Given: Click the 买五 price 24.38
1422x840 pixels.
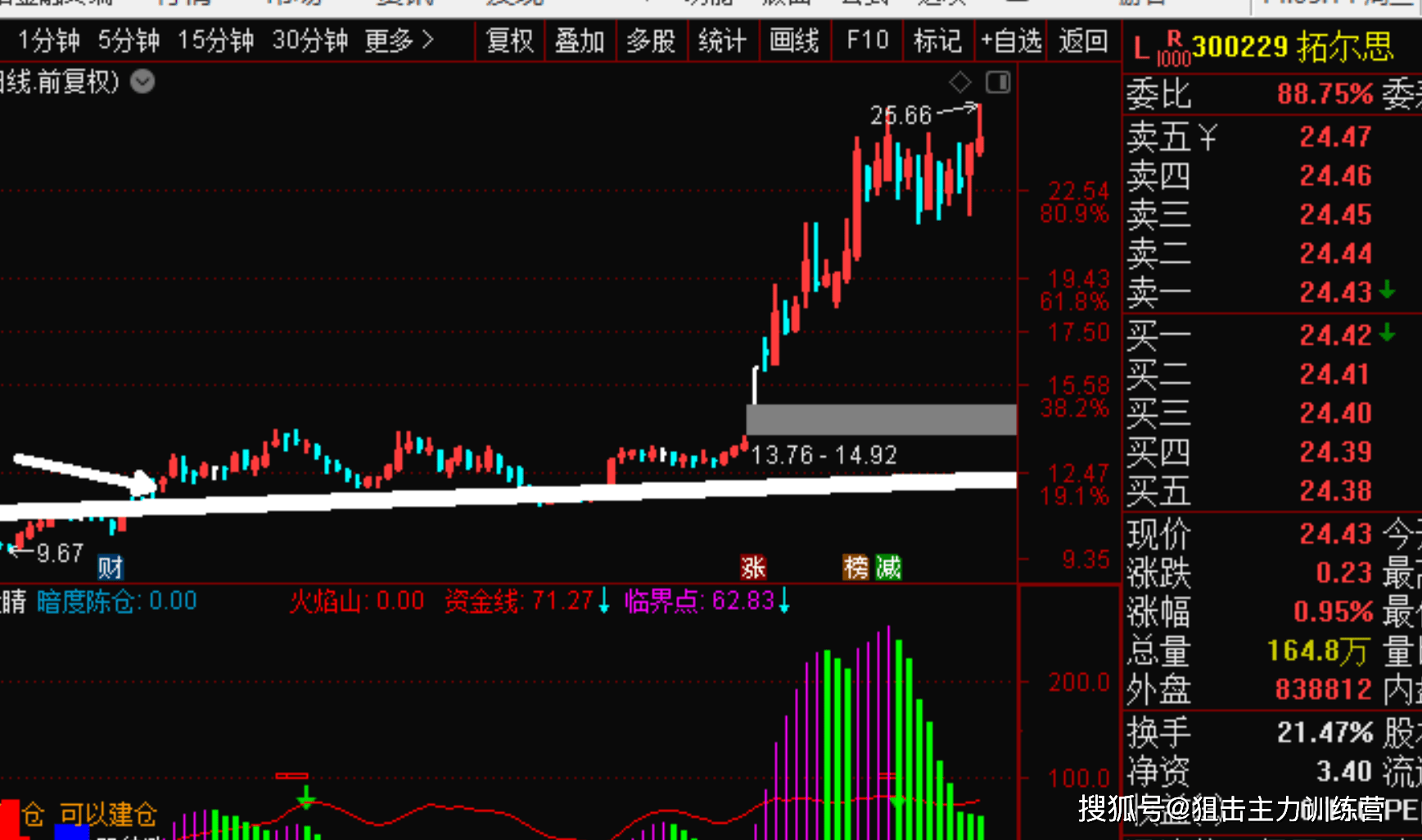Looking at the screenshot, I should coord(1335,491).
